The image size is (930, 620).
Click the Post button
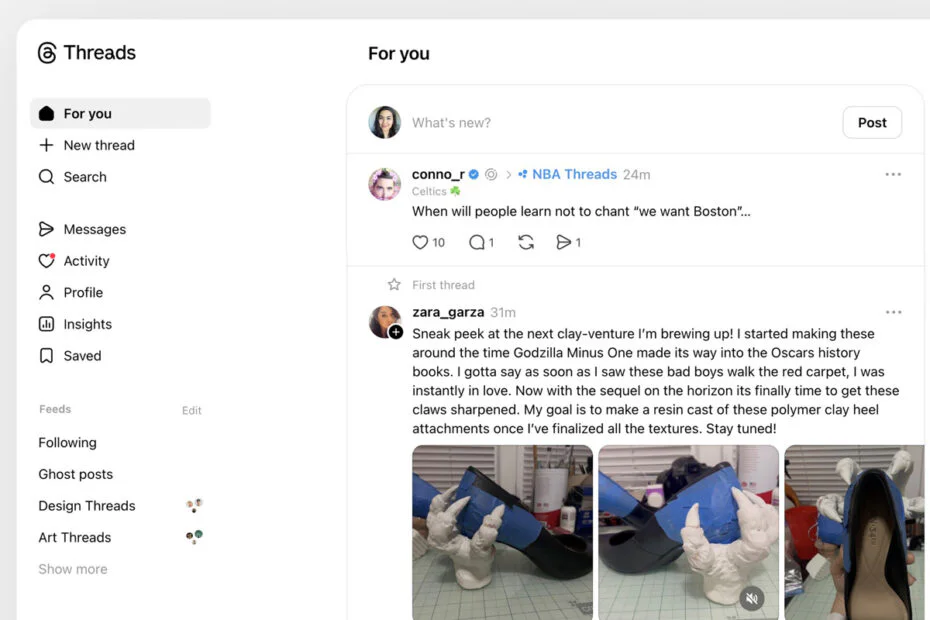pyautogui.click(x=871, y=122)
